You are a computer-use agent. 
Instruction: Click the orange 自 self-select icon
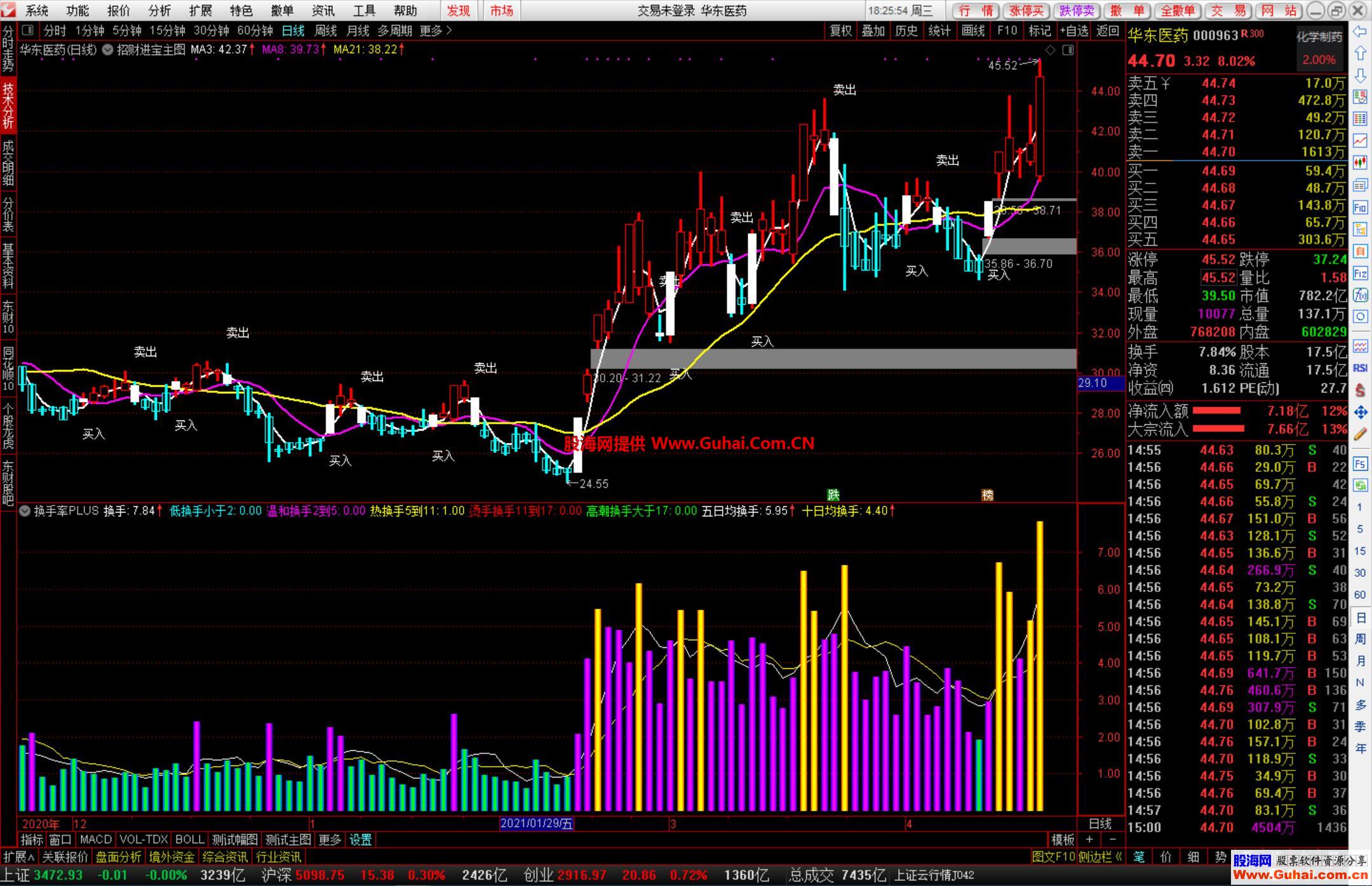[1360, 251]
